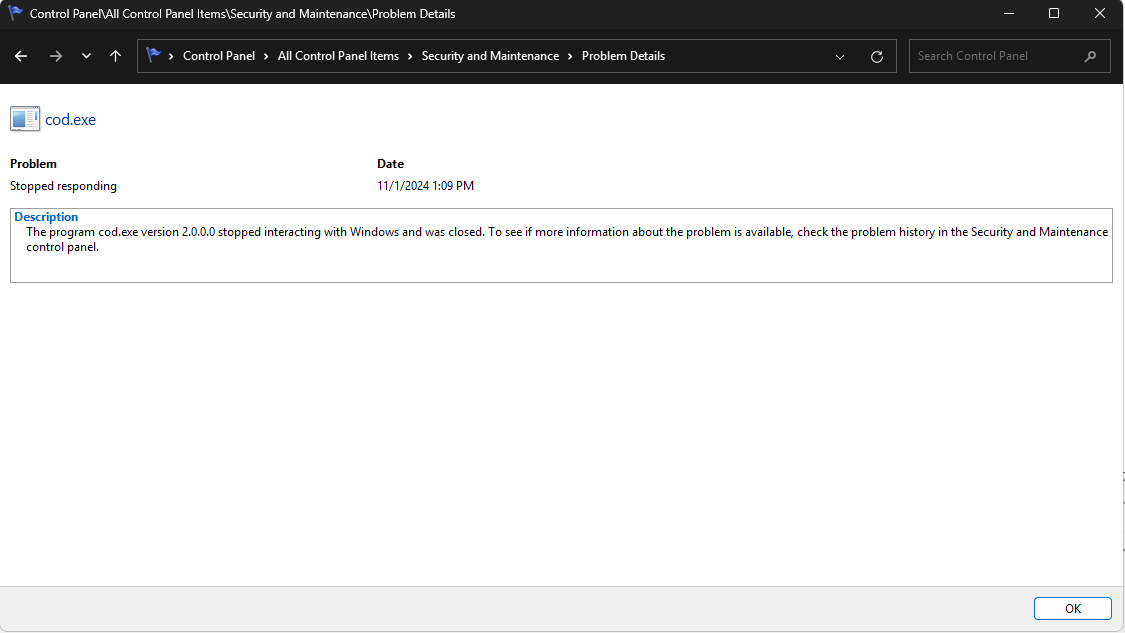This screenshot has height=633, width=1125.
Task: Confirm with the OK button
Action: [x=1073, y=609]
